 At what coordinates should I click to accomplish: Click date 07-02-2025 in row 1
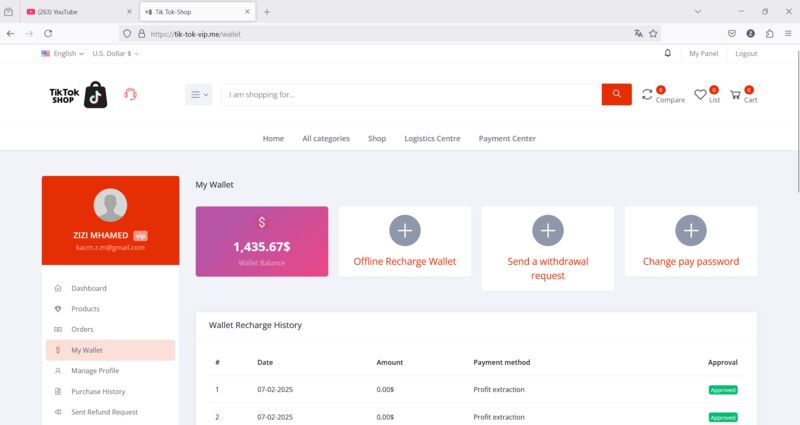pos(275,389)
